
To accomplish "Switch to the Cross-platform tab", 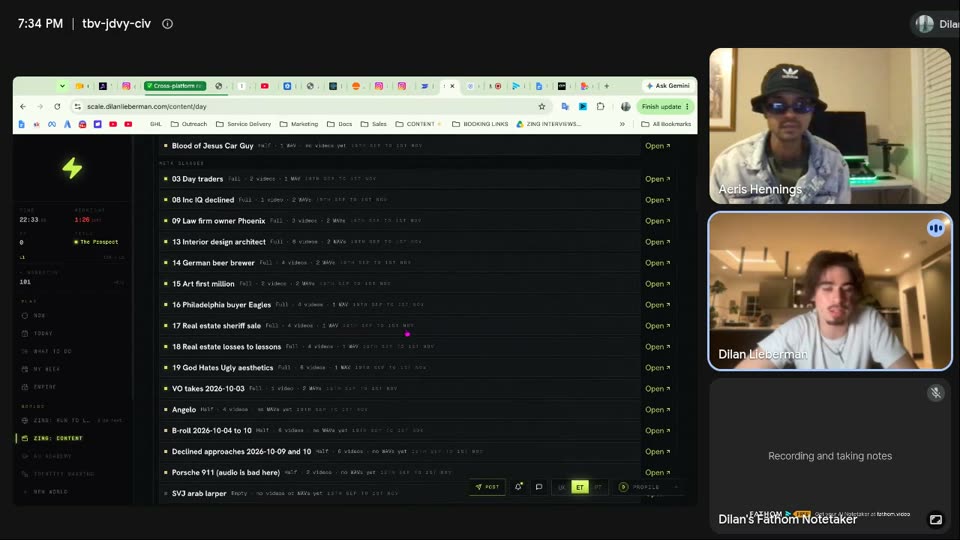I will coord(175,86).
